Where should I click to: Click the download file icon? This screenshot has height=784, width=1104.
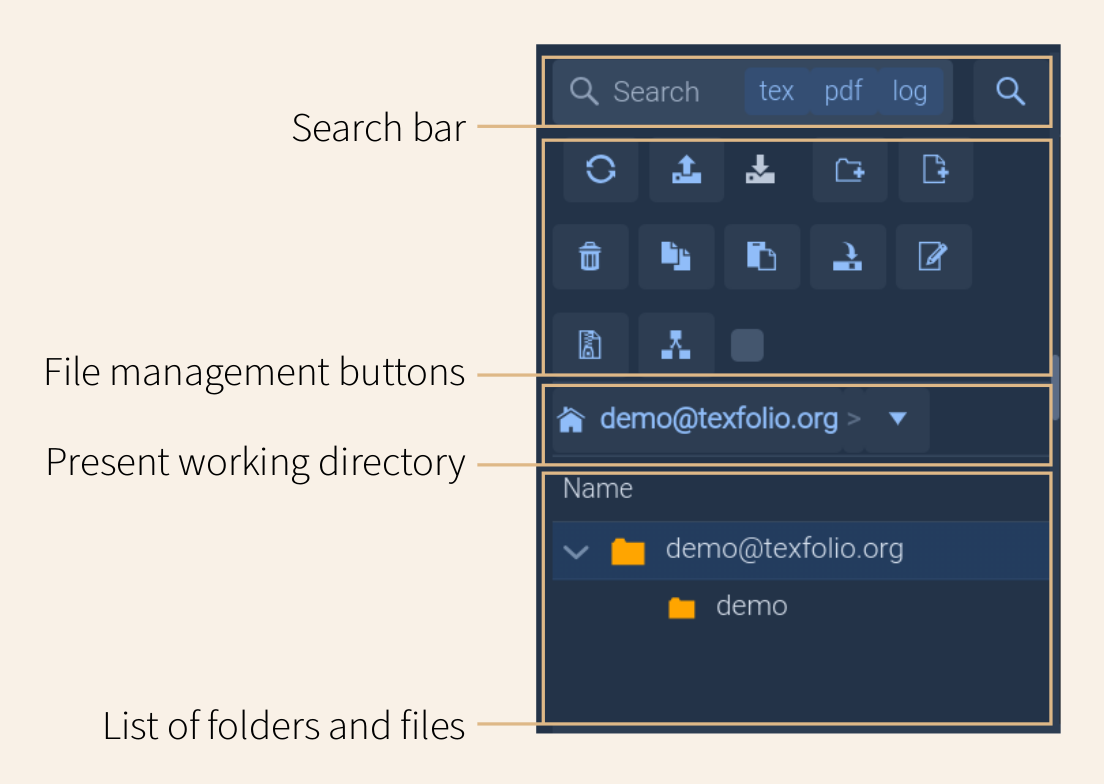[760, 170]
